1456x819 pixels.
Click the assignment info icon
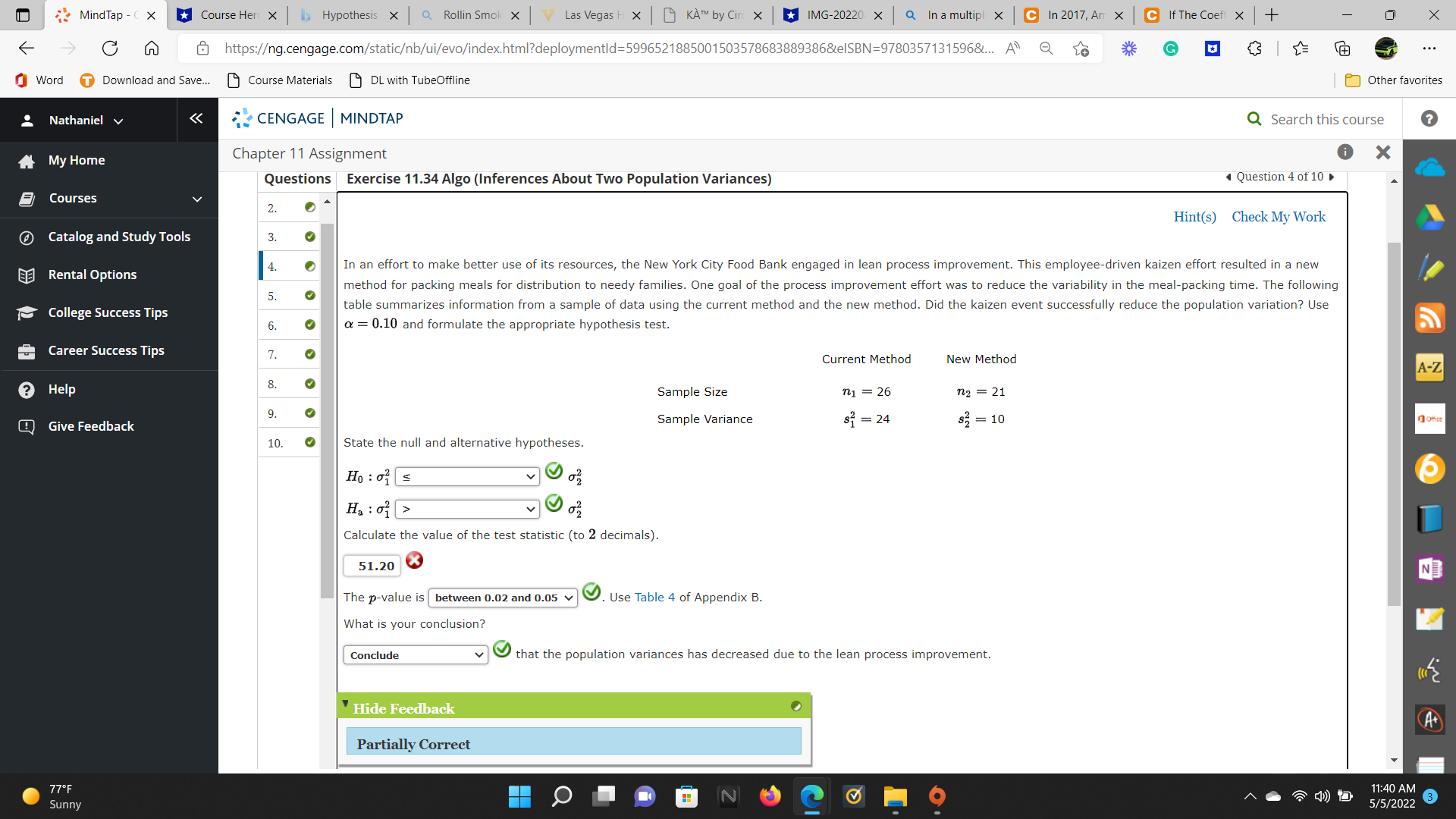point(1345,152)
